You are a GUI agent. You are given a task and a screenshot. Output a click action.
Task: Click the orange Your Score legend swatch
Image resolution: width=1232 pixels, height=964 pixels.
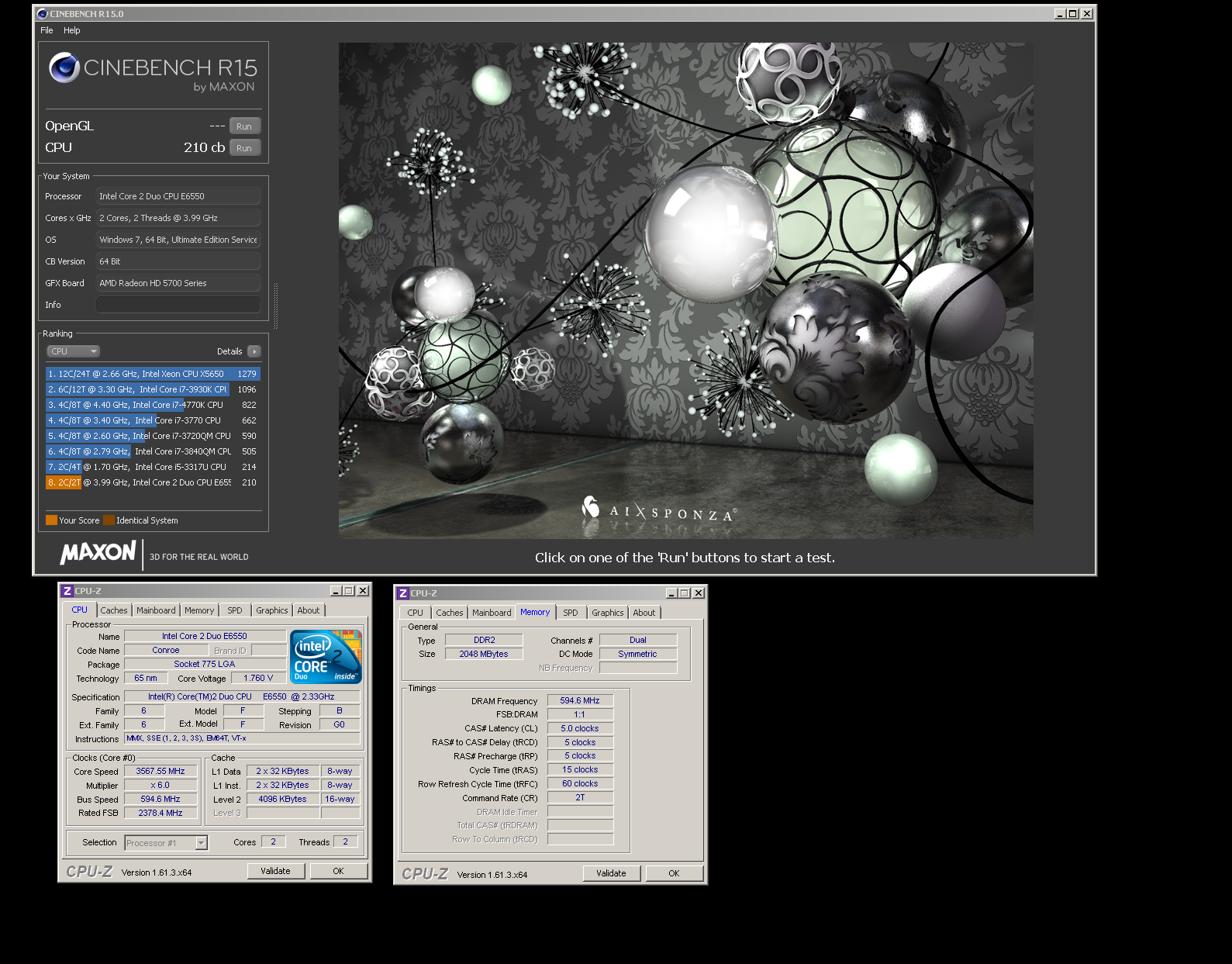pos(51,520)
